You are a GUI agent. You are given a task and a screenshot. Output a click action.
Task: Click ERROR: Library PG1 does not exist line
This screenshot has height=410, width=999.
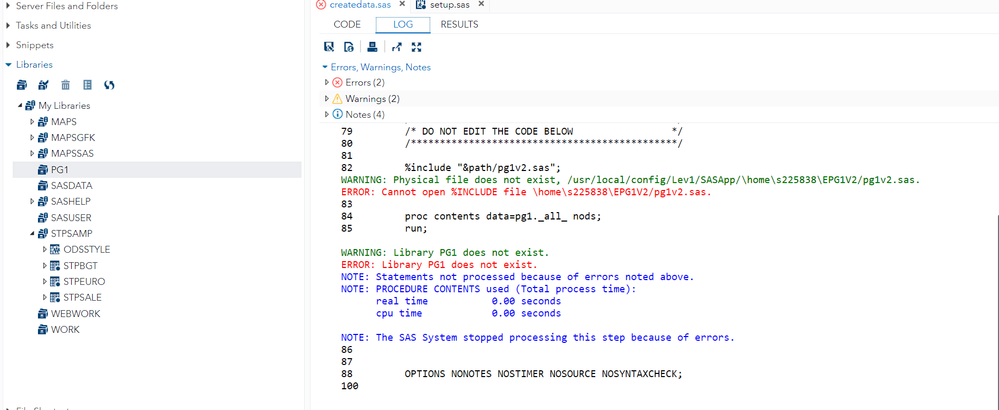439,264
